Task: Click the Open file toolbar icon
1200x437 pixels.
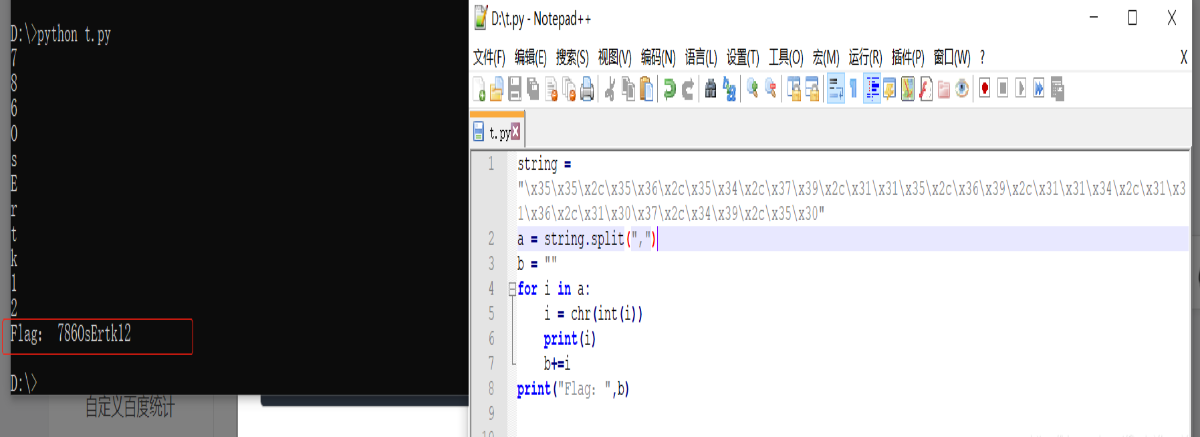Action: (x=496, y=89)
